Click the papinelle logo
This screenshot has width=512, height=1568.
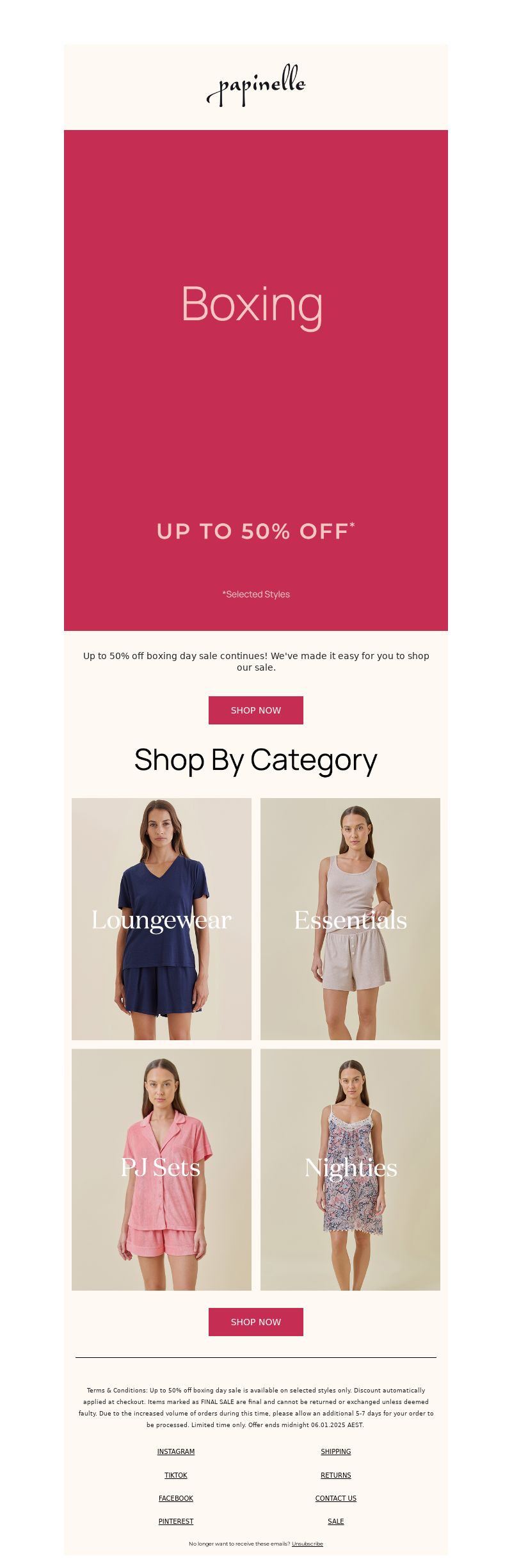click(256, 85)
